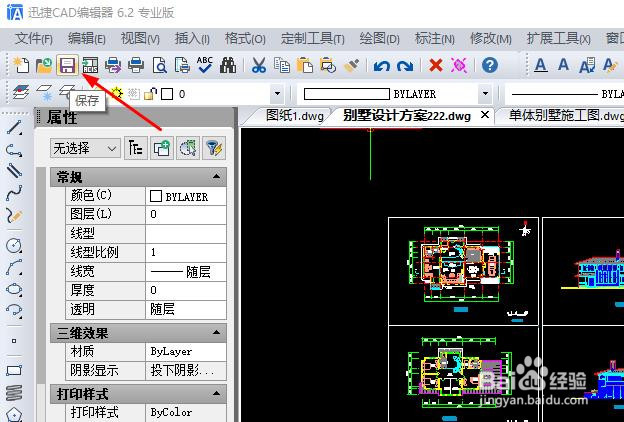Click the 颜色(C) BYLAYER value field
The height and width of the screenshot is (422, 624).
tap(186, 196)
